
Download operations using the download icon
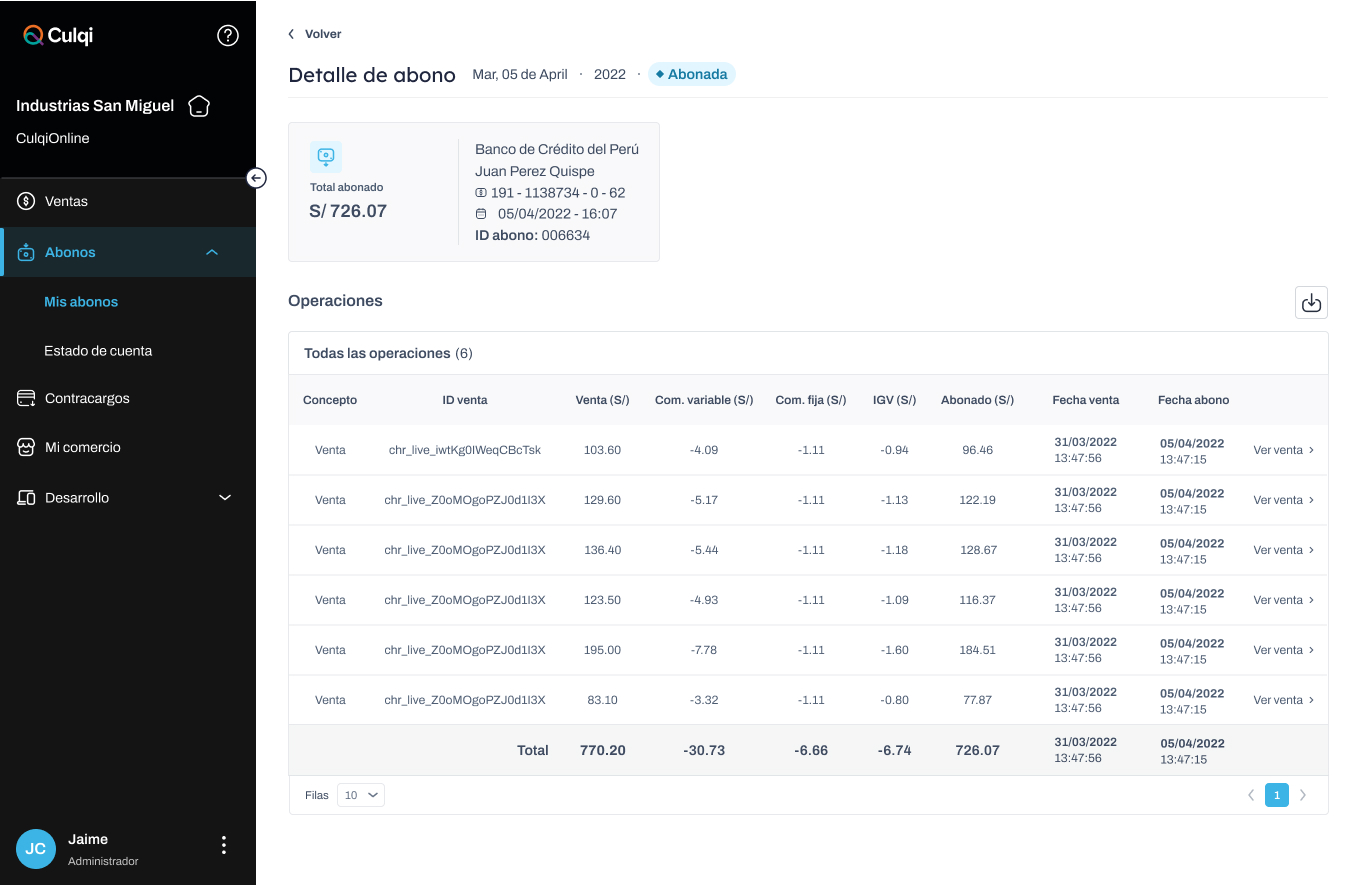tap(1311, 302)
